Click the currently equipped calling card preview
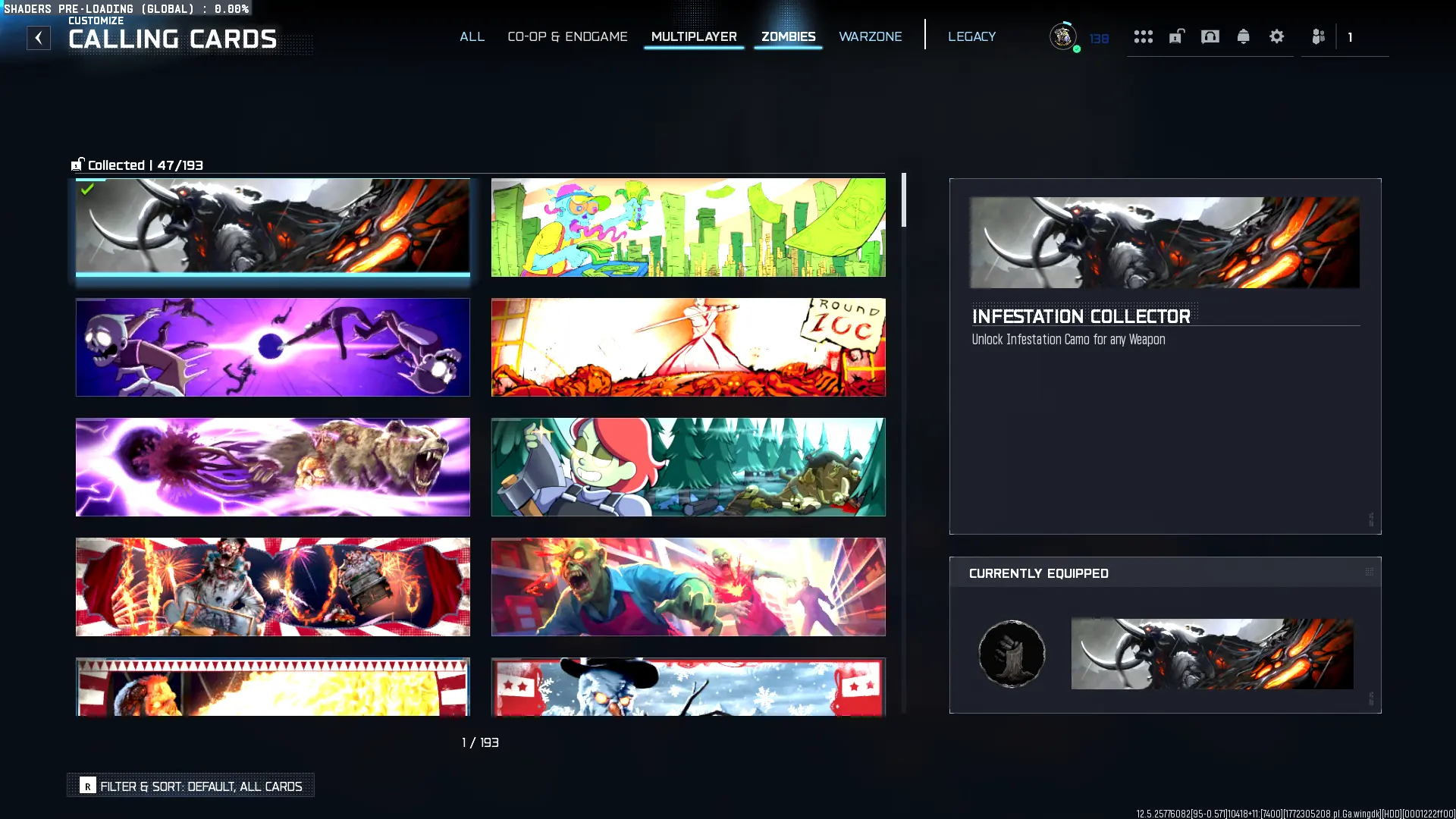The image size is (1456, 819). (1212, 654)
